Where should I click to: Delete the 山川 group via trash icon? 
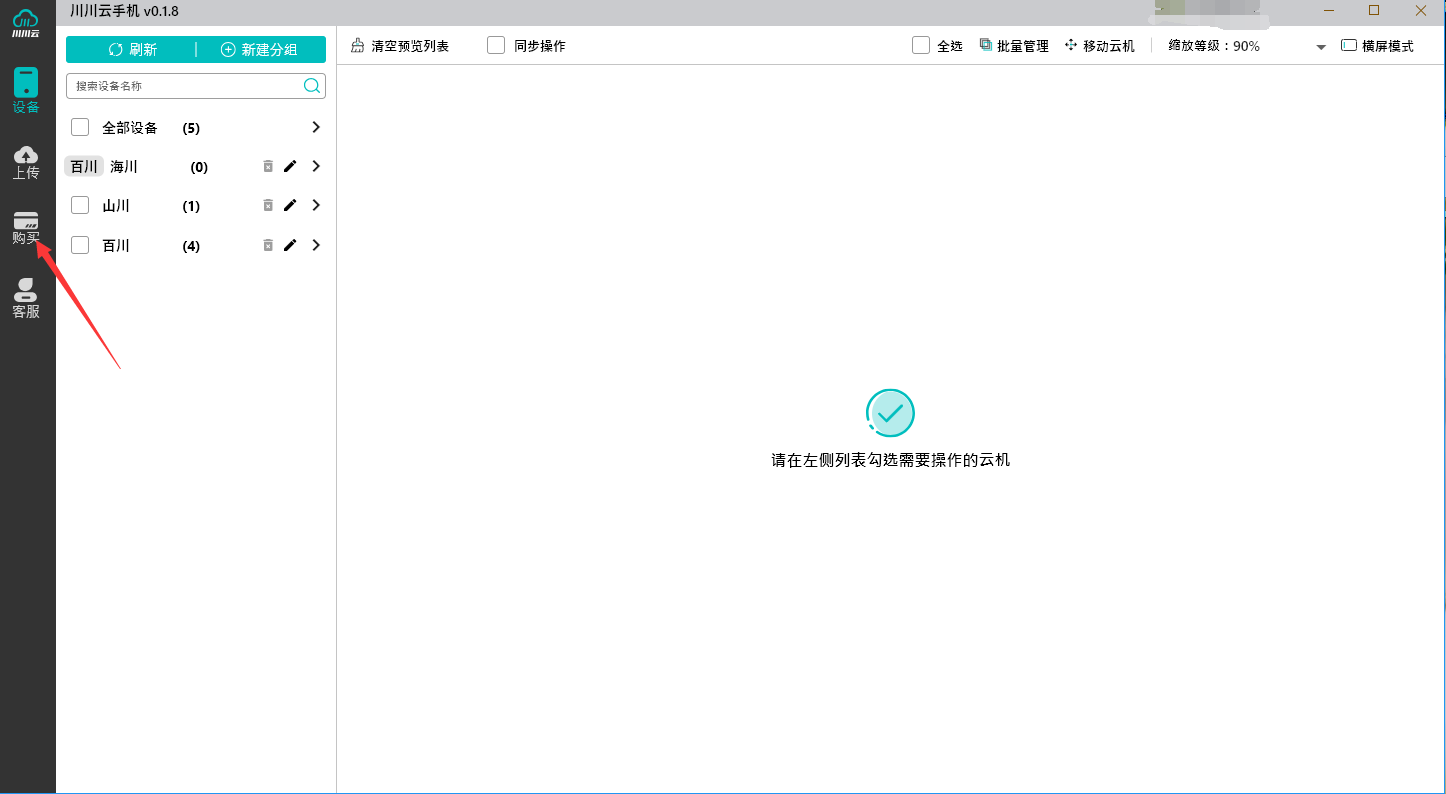click(268, 205)
